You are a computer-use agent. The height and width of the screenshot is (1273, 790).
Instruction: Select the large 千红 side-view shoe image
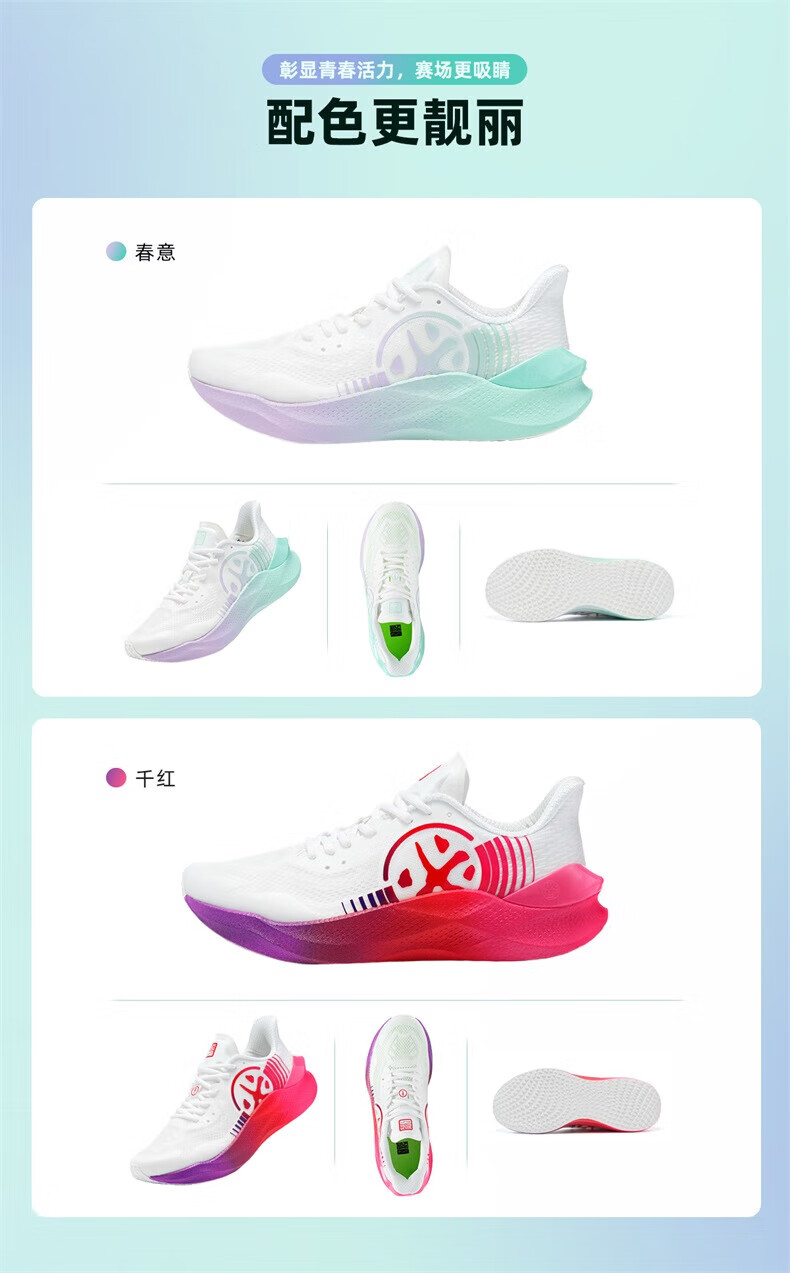pos(394,858)
